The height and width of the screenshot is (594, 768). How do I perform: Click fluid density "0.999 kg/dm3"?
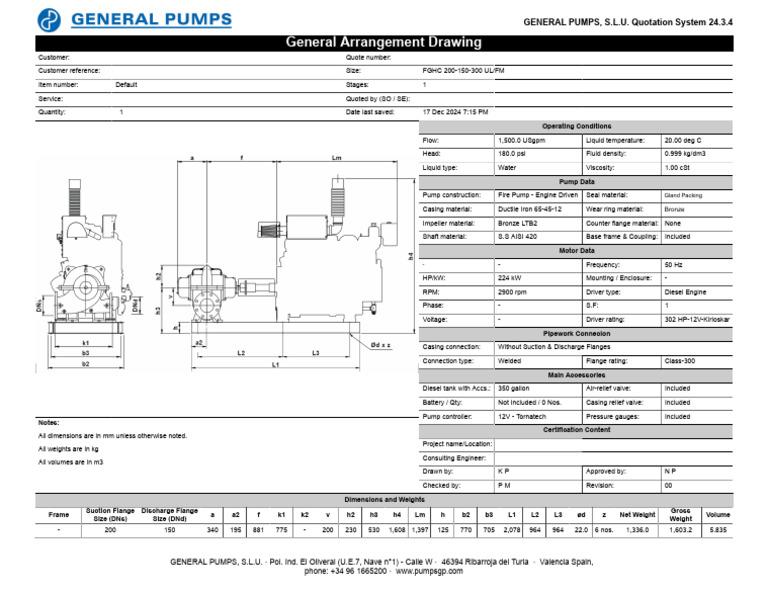[685, 154]
